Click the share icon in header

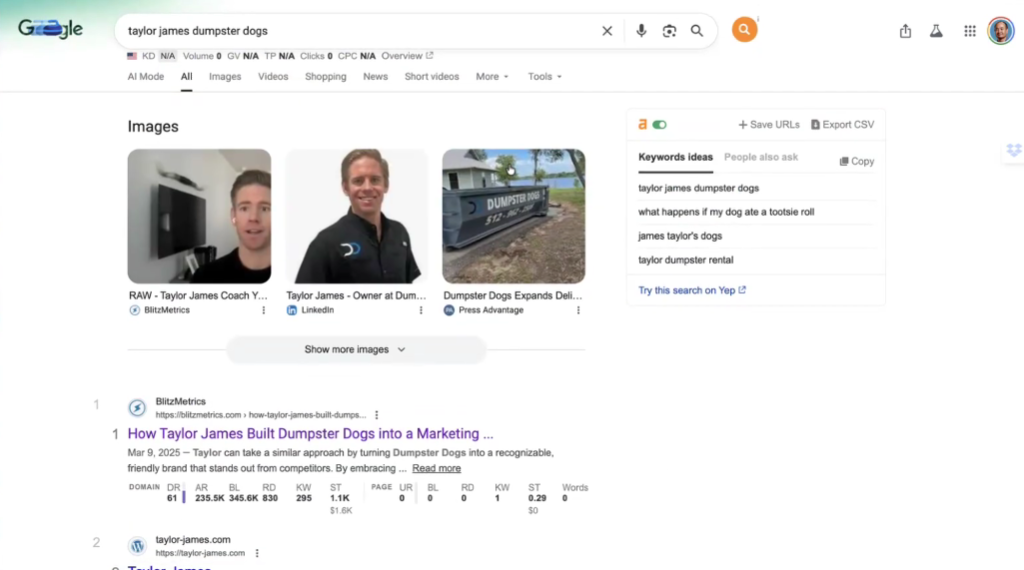(905, 31)
